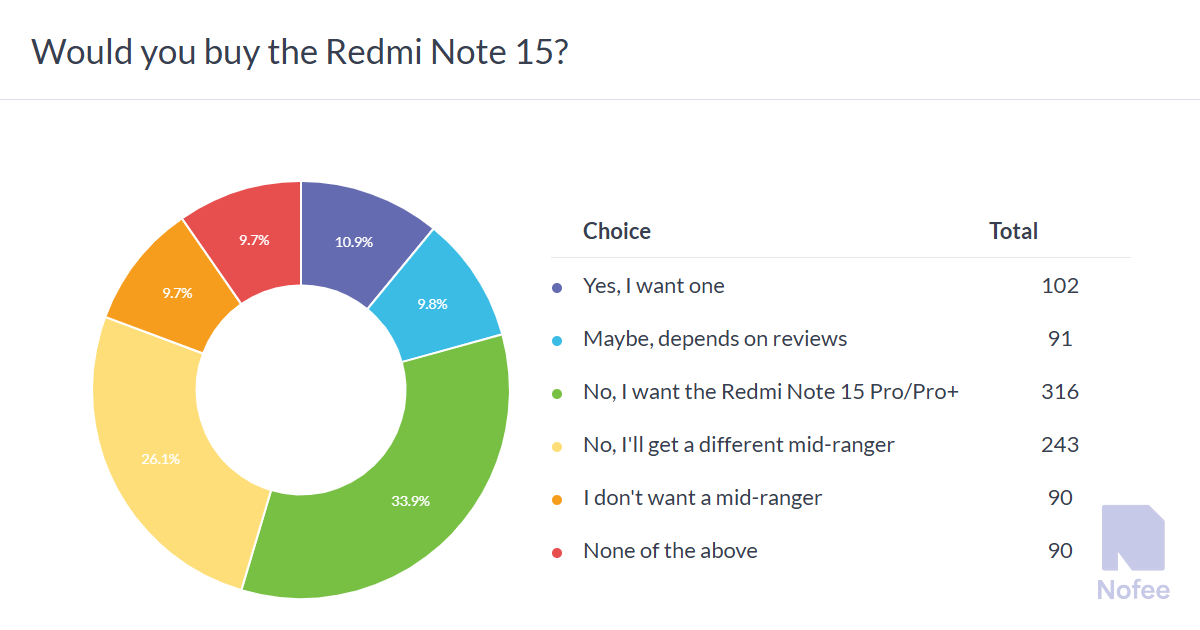Click the Nofee logo icon
The width and height of the screenshot is (1200, 630).
pos(1132,538)
